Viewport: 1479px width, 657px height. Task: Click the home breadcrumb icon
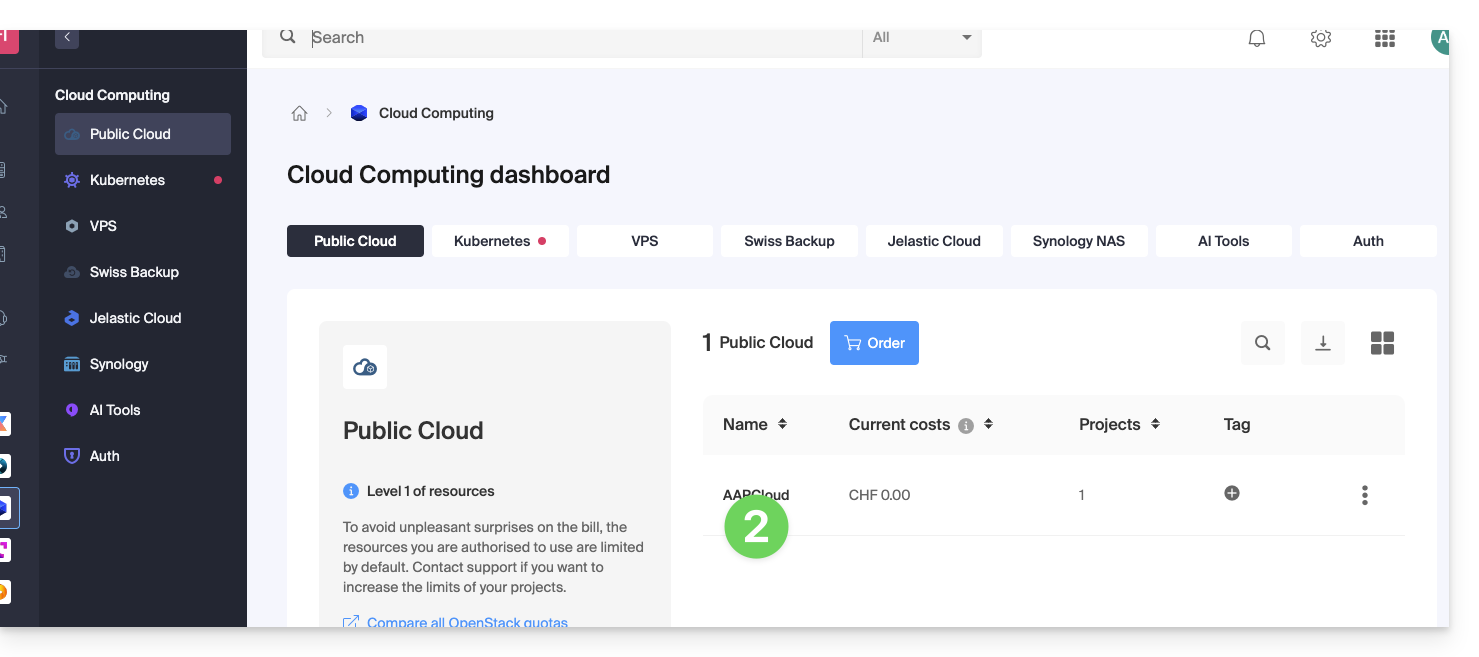coord(299,114)
